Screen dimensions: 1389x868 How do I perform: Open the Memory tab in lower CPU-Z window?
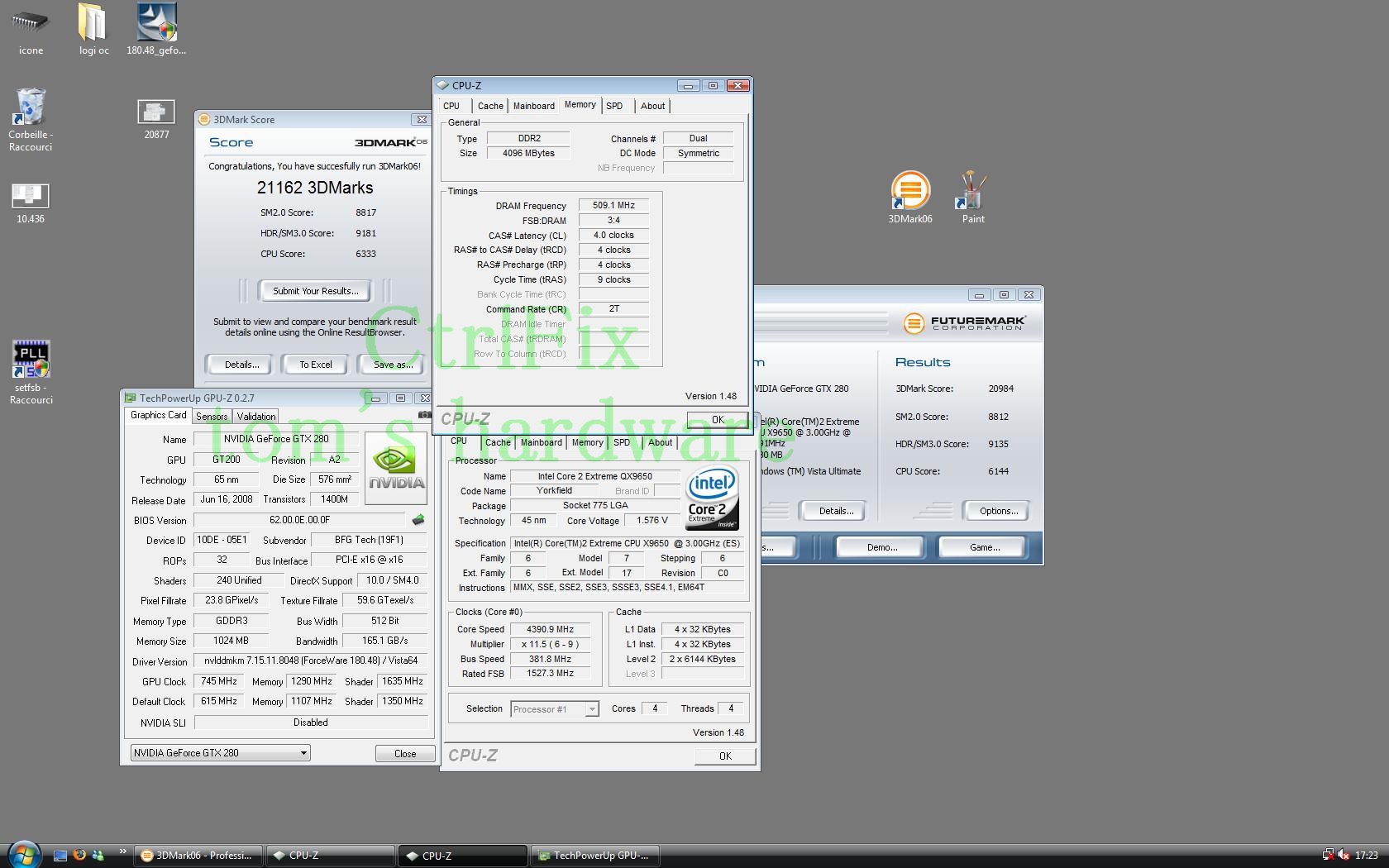(587, 442)
